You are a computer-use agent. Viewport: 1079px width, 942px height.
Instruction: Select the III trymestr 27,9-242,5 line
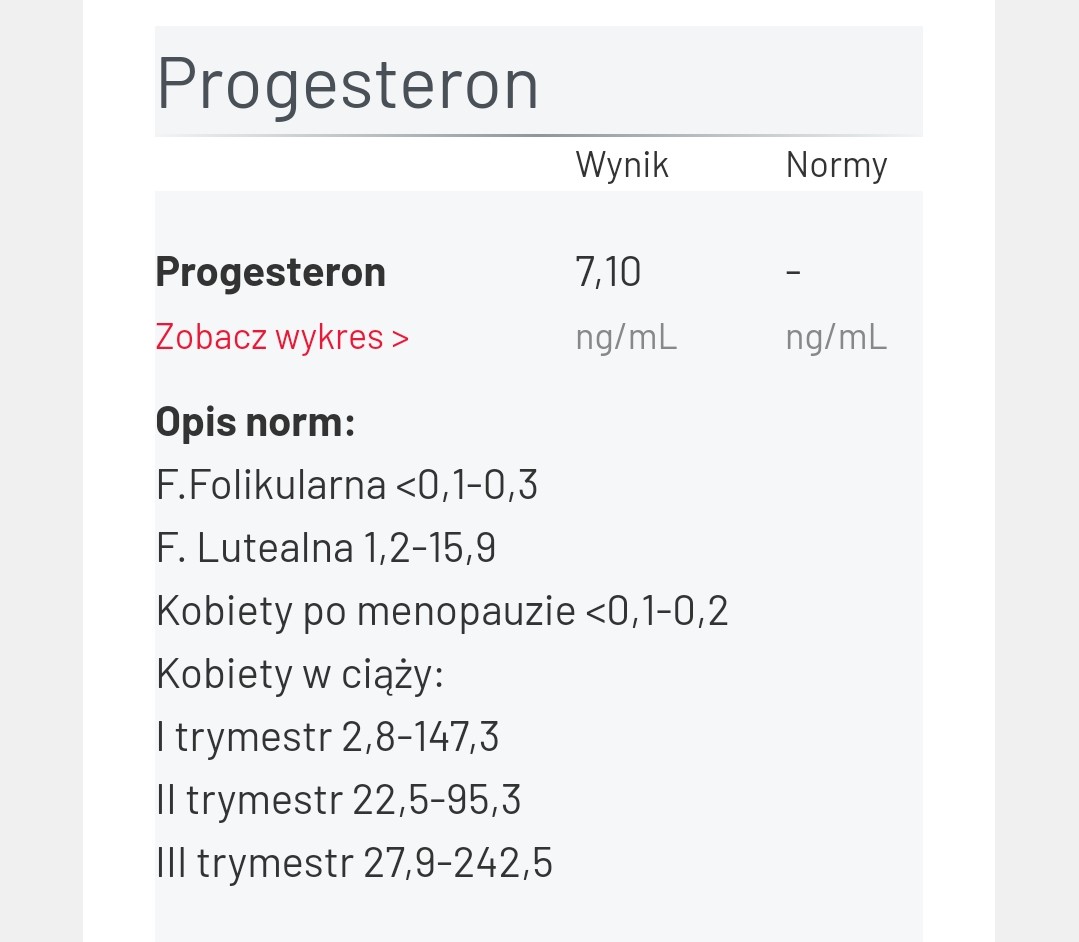[354, 863]
